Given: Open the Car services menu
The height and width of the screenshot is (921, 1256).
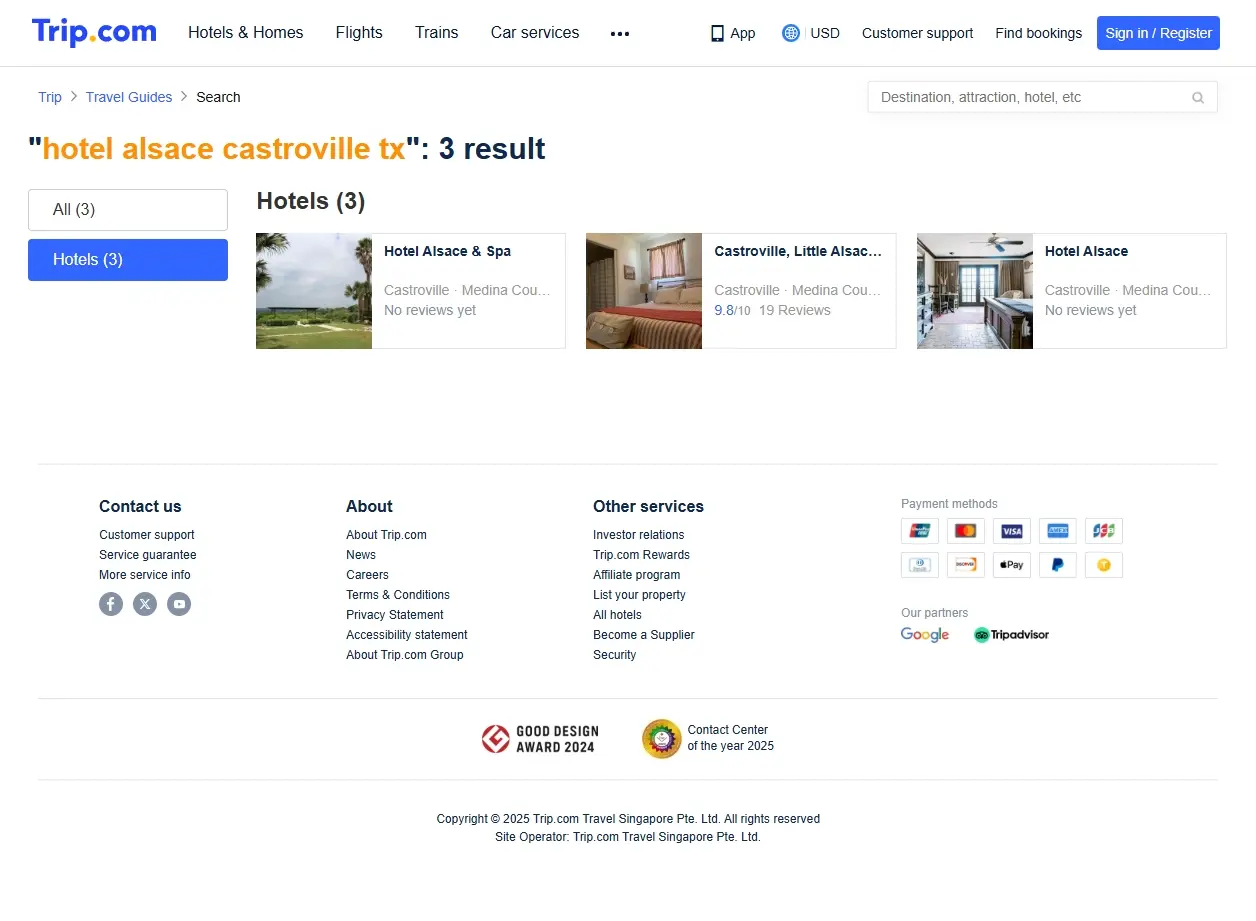Looking at the screenshot, I should click(x=535, y=33).
